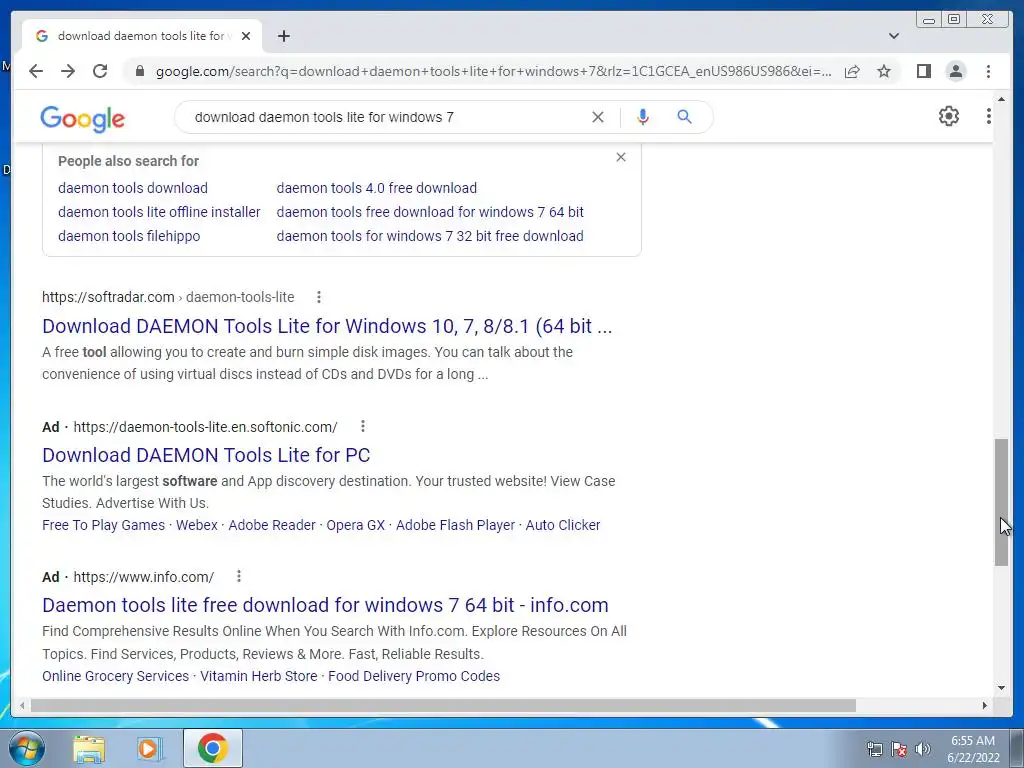Click the browser address bar URL
The height and width of the screenshot is (768, 1024).
[x=493, y=71]
